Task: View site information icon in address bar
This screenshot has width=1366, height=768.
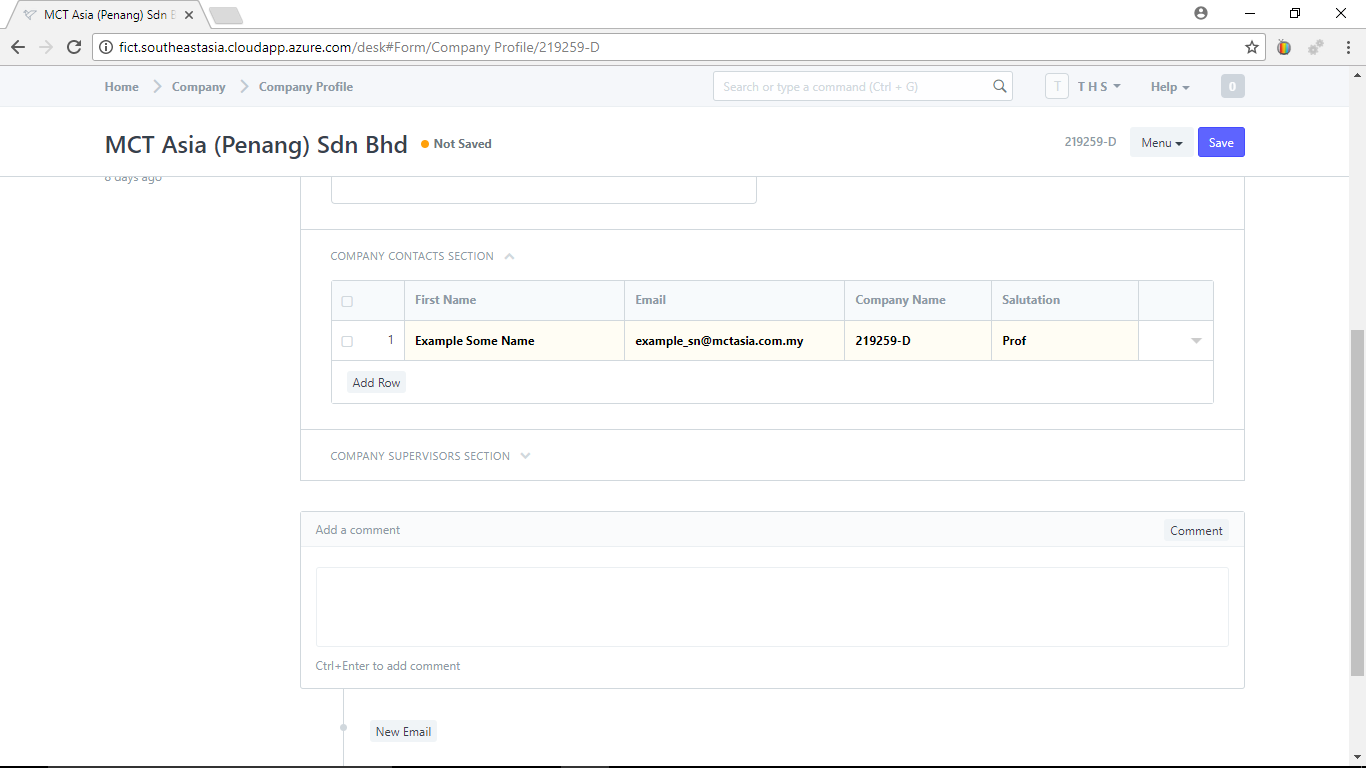Action: 106,47
